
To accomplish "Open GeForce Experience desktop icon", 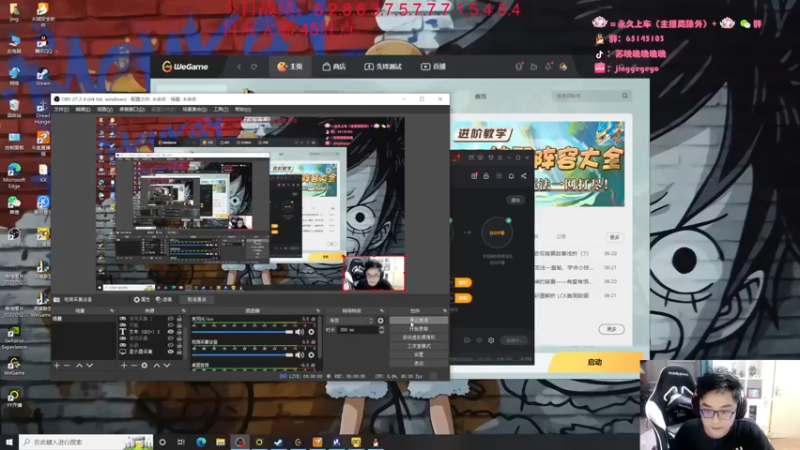I will click(14, 337).
